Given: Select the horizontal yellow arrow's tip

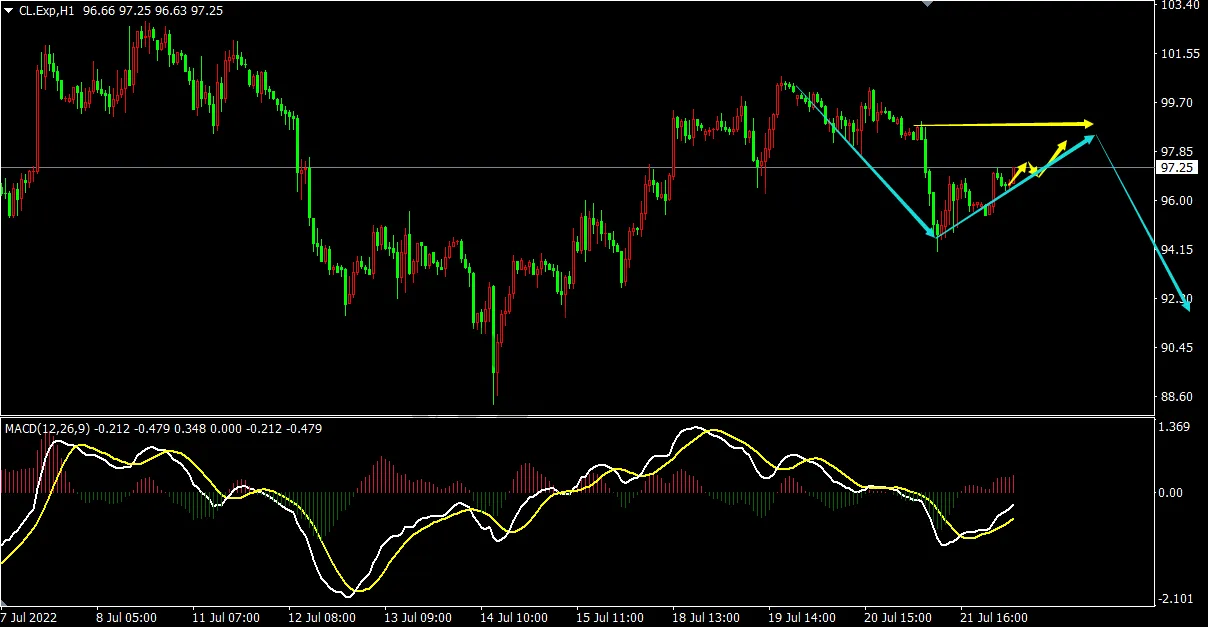Looking at the screenshot, I should [x=1087, y=124].
